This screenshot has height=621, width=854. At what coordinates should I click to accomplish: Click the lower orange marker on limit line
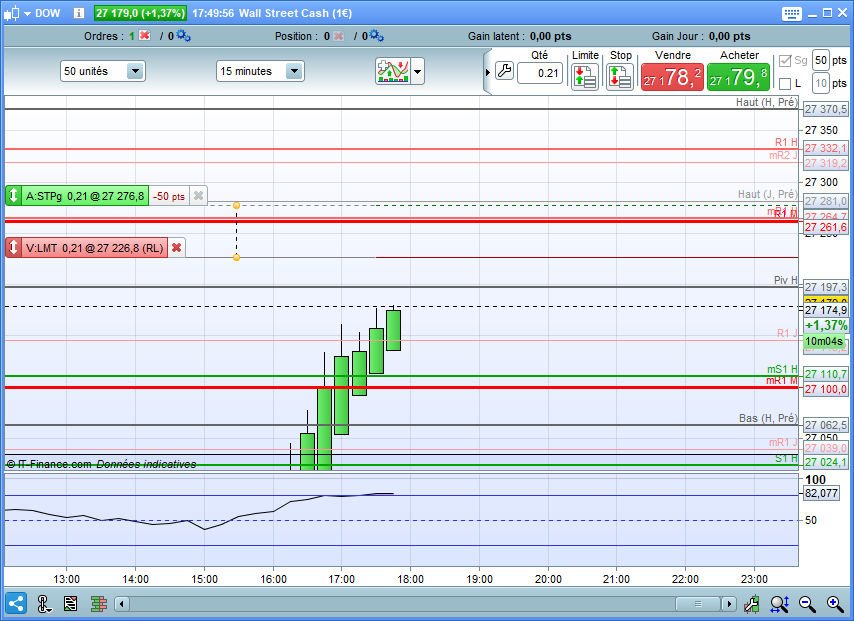click(236, 257)
